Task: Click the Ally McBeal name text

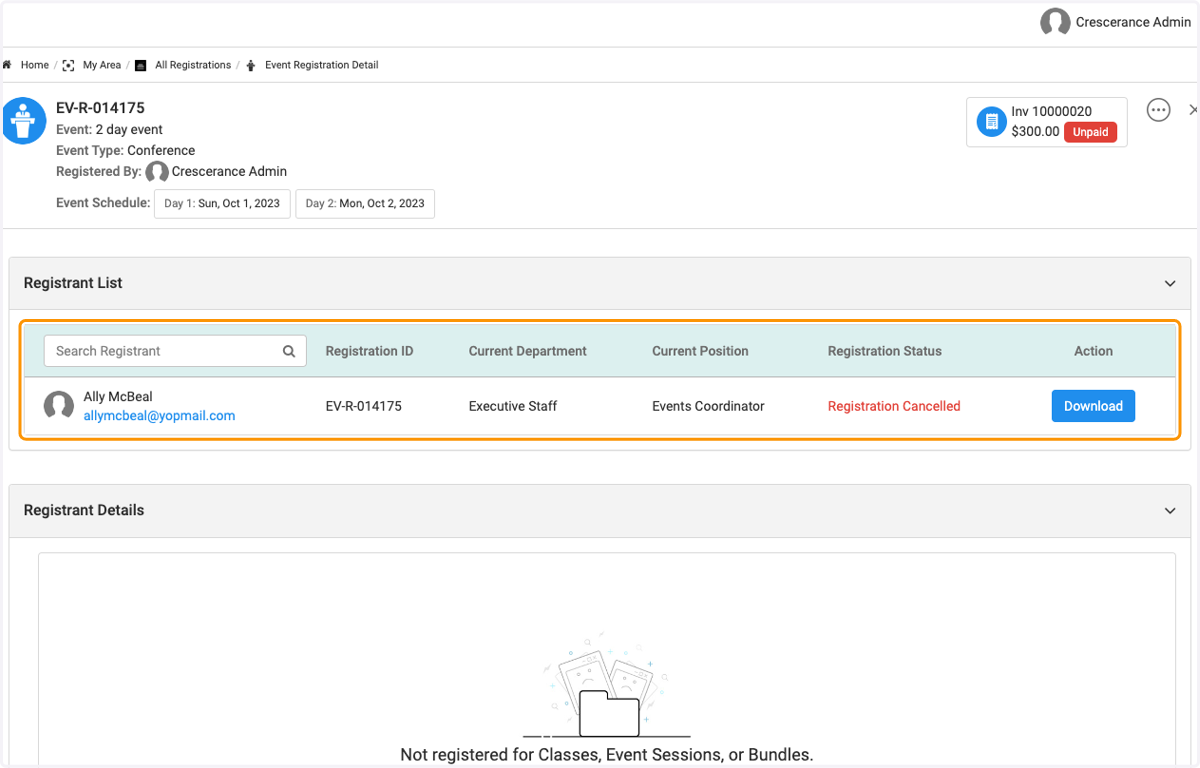Action: pos(118,397)
